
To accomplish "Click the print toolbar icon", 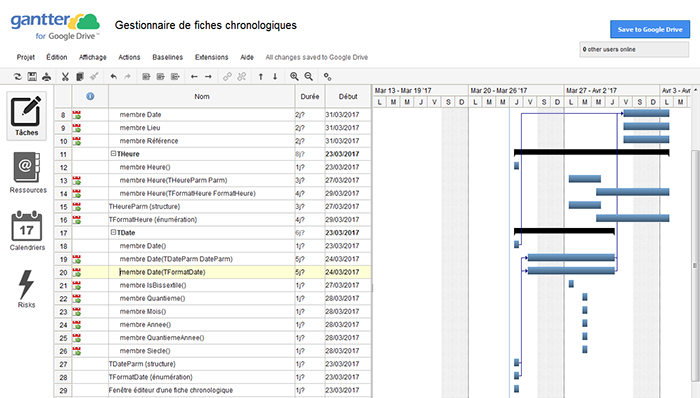I will pyautogui.click(x=46, y=76).
